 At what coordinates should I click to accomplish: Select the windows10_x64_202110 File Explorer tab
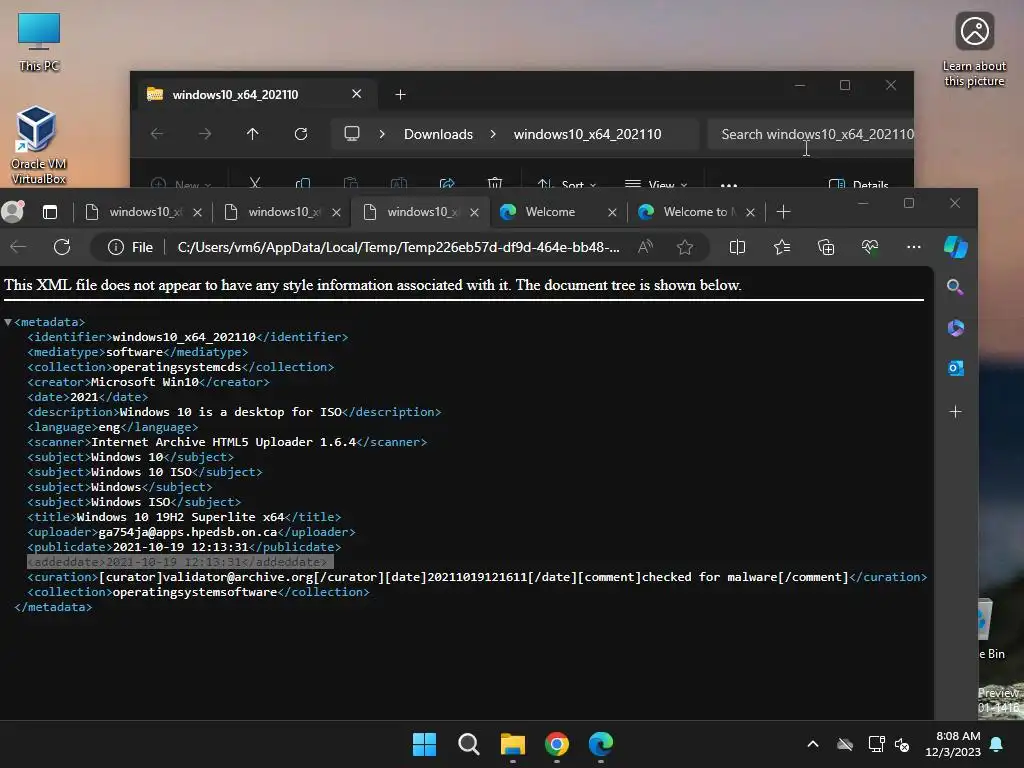click(255, 95)
